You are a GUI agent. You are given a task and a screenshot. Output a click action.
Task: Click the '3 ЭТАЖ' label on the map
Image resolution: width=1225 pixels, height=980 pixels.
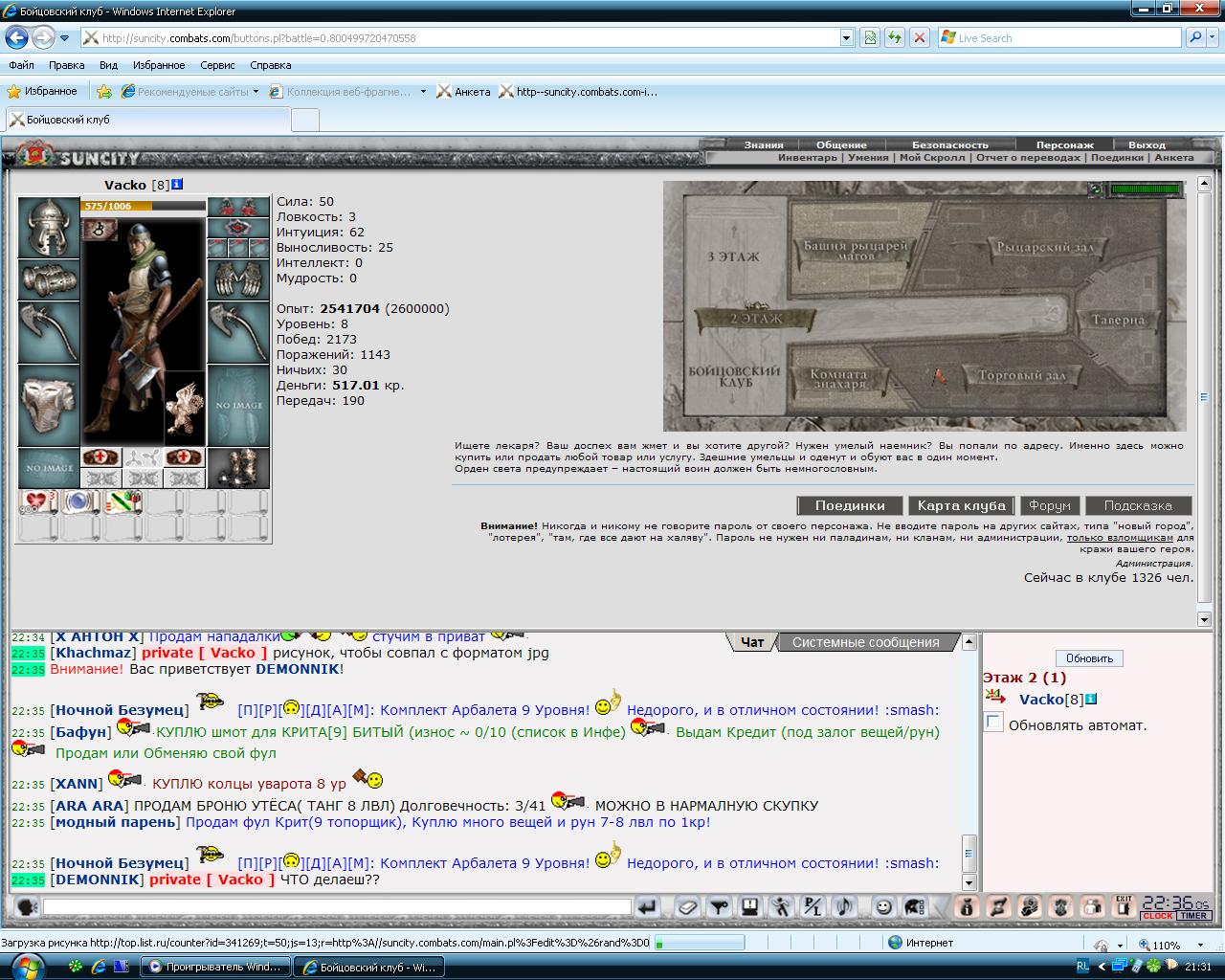pos(733,256)
